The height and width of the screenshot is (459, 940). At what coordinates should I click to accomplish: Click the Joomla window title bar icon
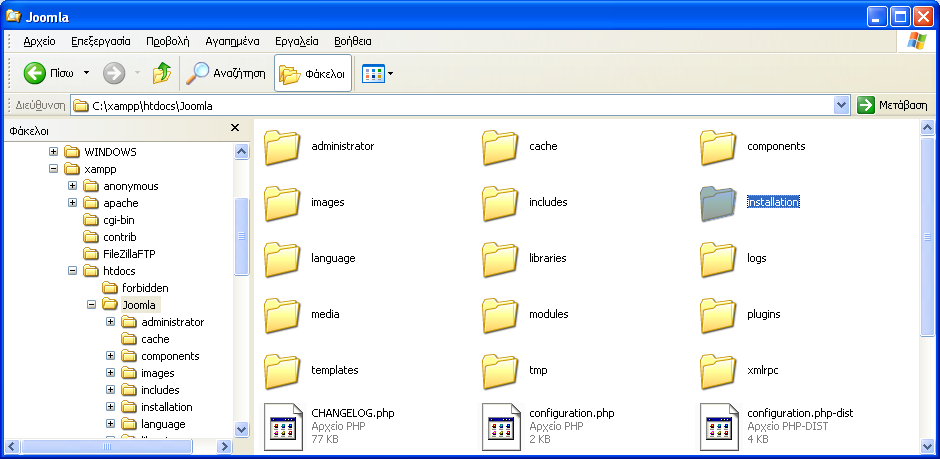(x=13, y=16)
